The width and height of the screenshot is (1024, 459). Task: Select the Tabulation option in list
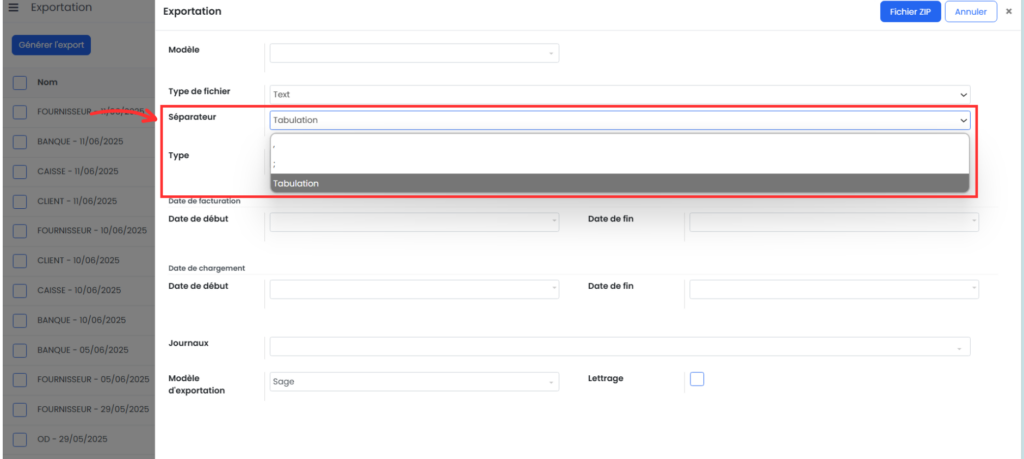(x=620, y=183)
